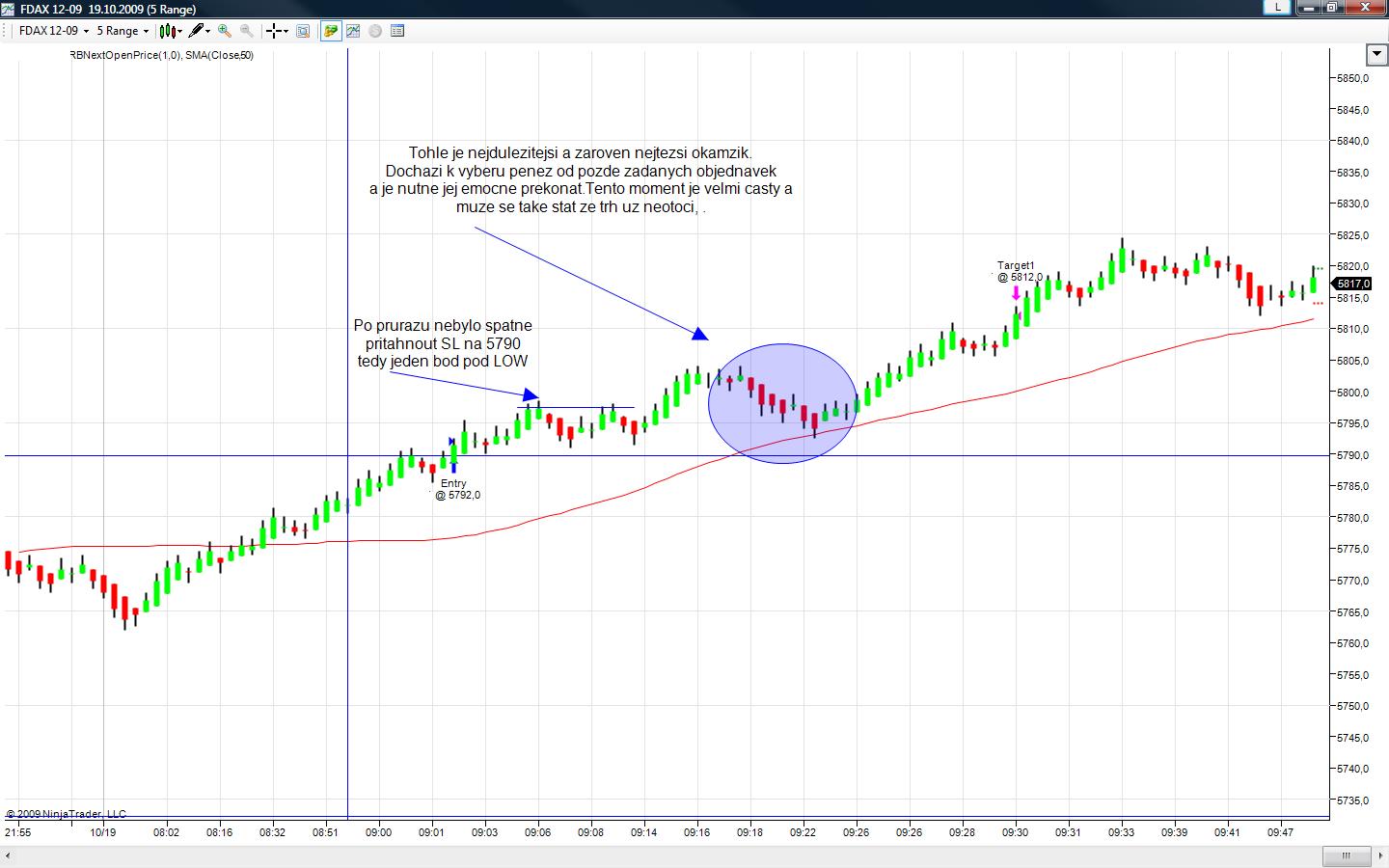Click the RBNextOpenPrice, SMA indicator label
1389x868 pixels.
pyautogui.click(x=162, y=56)
